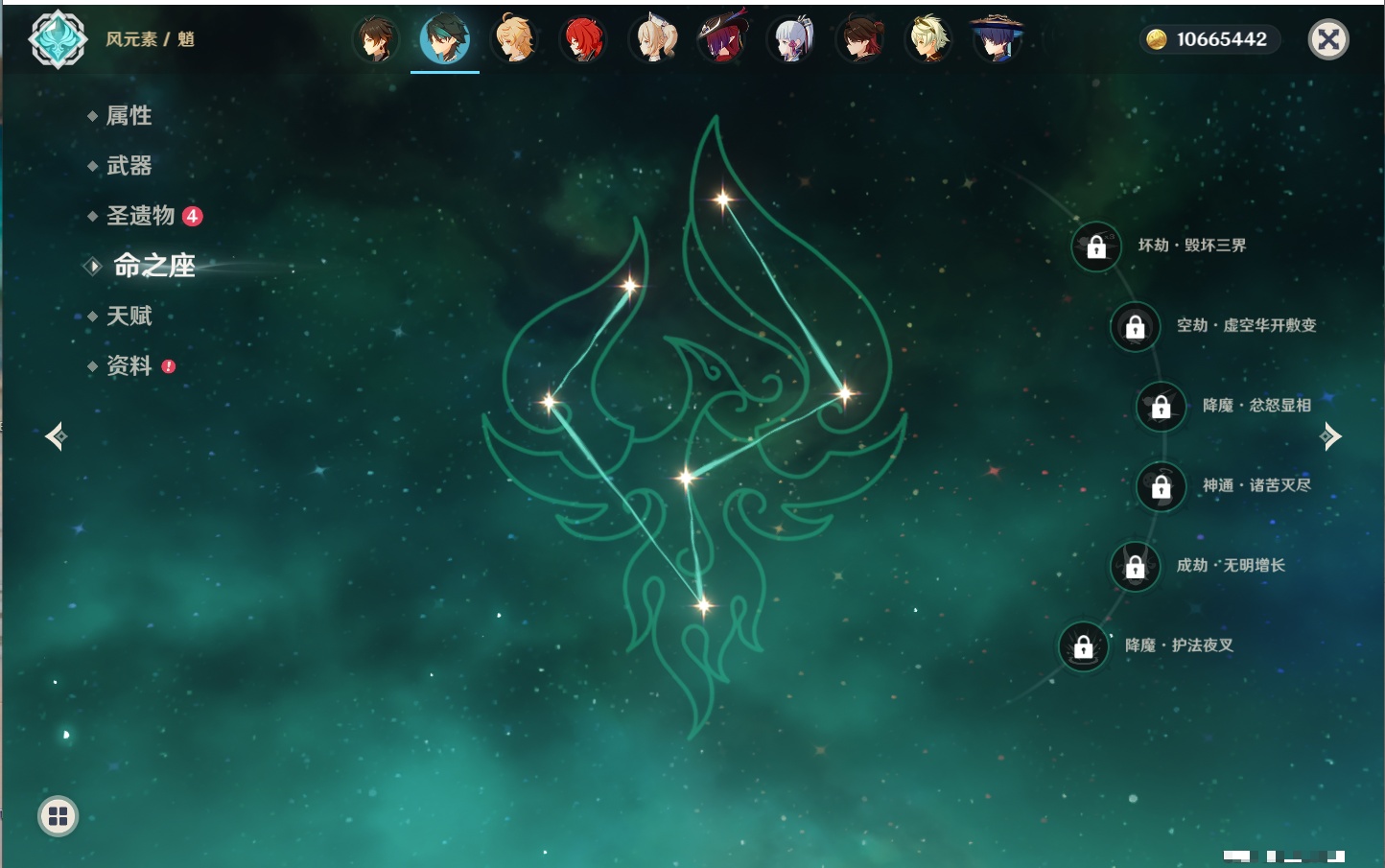Open the grid button for the character list

click(x=58, y=816)
